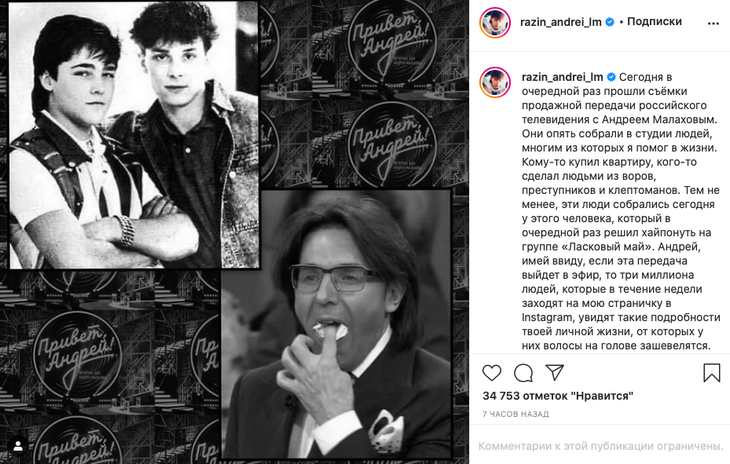Share the post via the paper plane icon

[x=555, y=372]
